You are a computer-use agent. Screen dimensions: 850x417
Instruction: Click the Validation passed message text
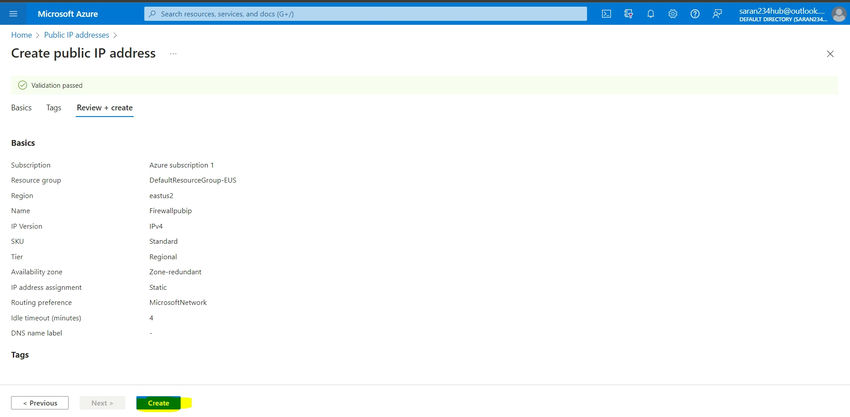(57, 86)
